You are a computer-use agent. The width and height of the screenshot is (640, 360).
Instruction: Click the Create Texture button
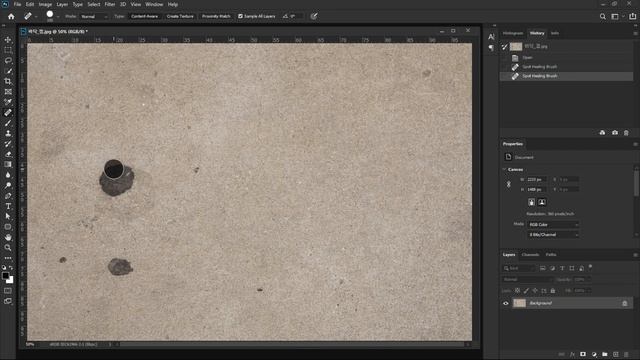[180, 16]
